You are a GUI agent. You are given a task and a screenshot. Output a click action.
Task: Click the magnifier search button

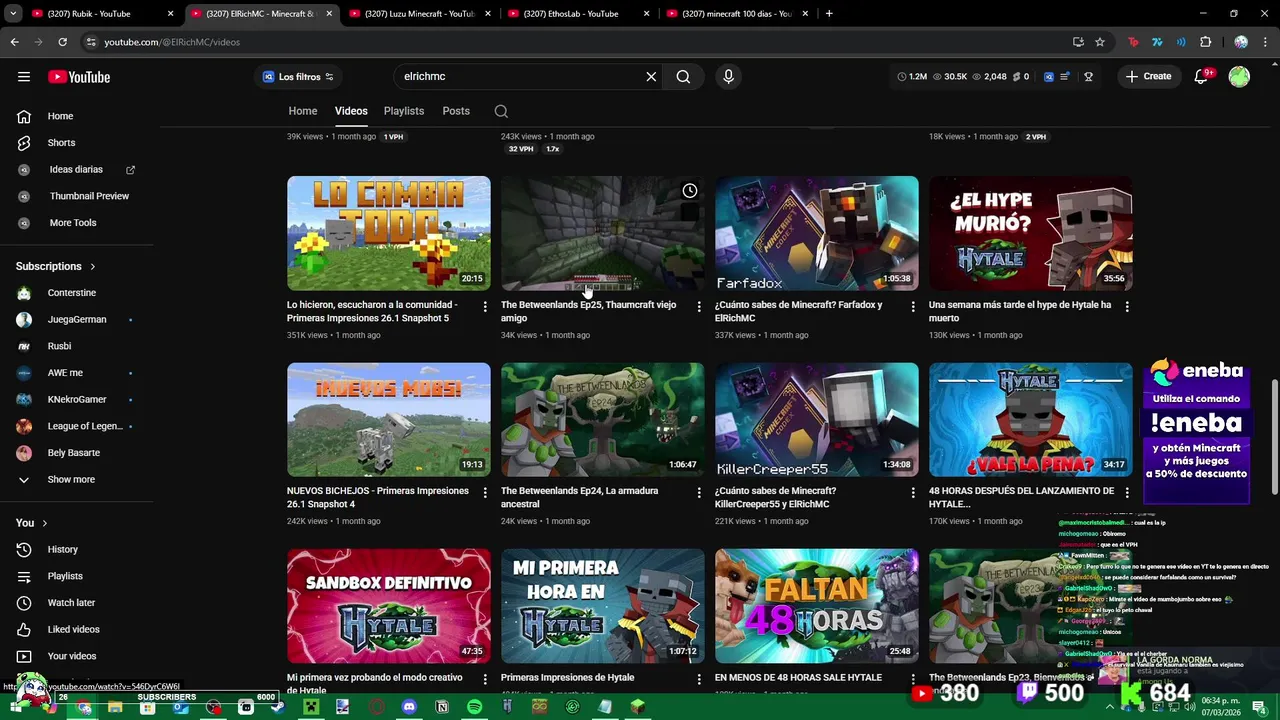pyautogui.click(x=683, y=76)
